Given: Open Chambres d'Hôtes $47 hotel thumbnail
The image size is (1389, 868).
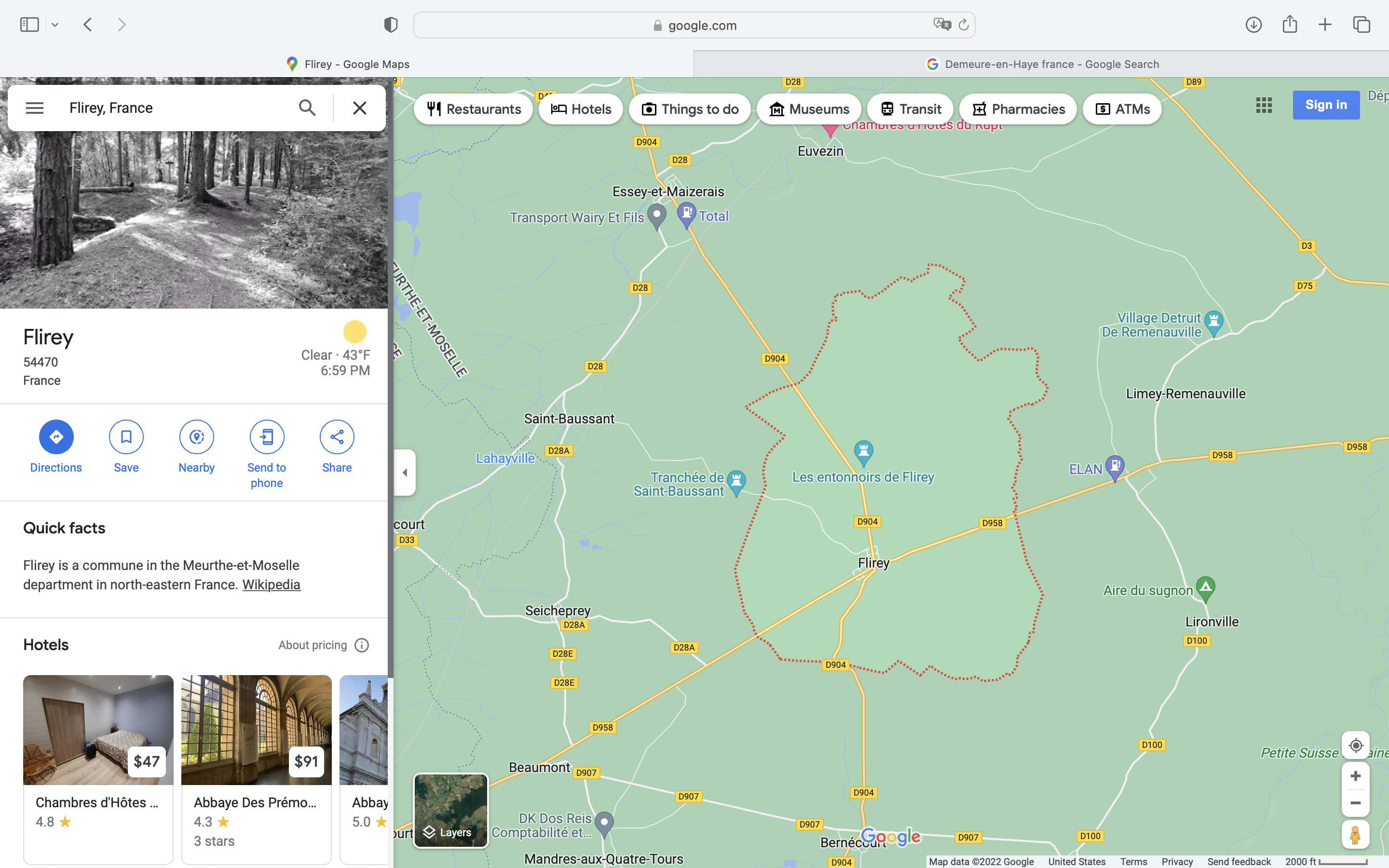Looking at the screenshot, I should 98,730.
